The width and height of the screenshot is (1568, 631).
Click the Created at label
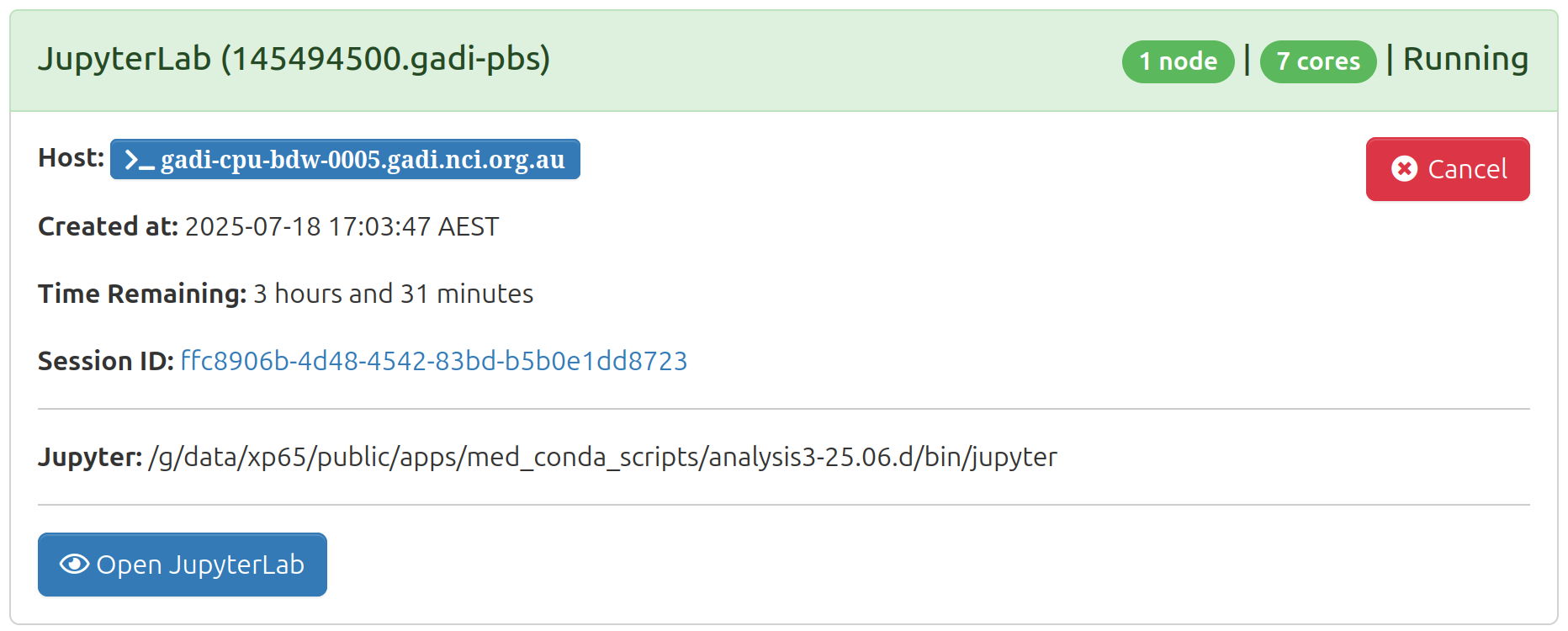[x=108, y=226]
